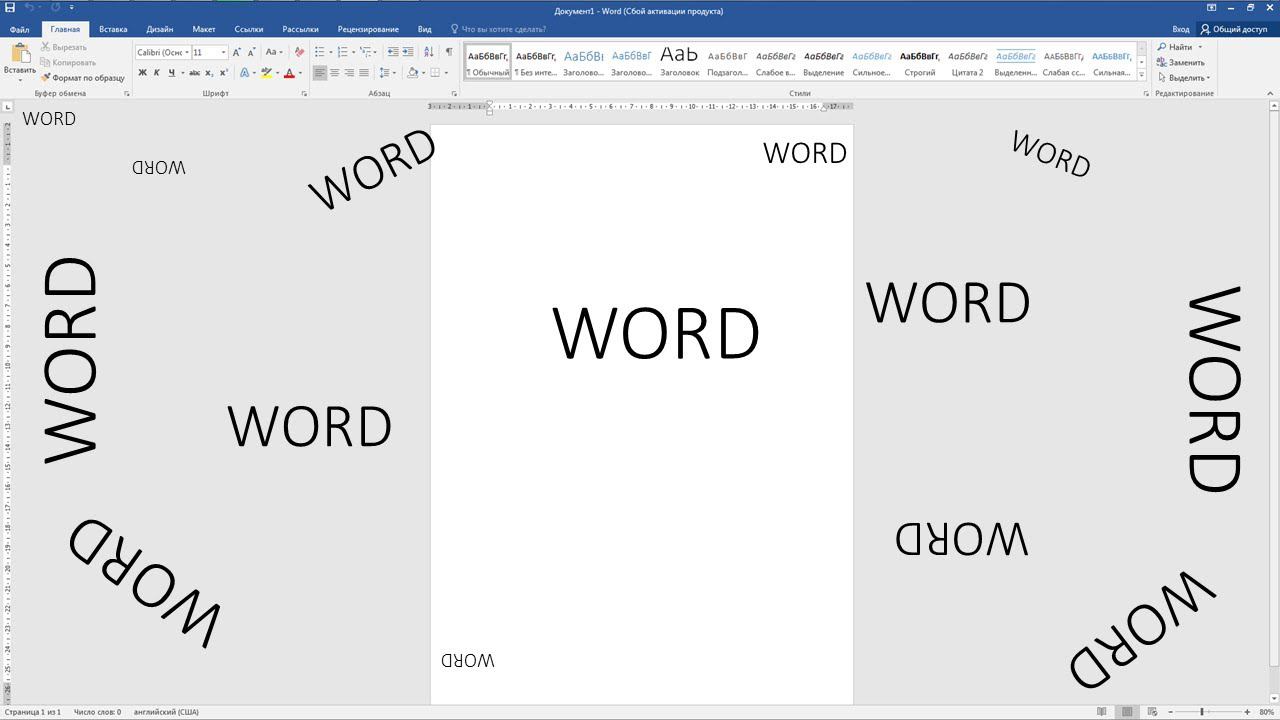Justify the paragraph text
1280x720 pixels.
point(364,73)
